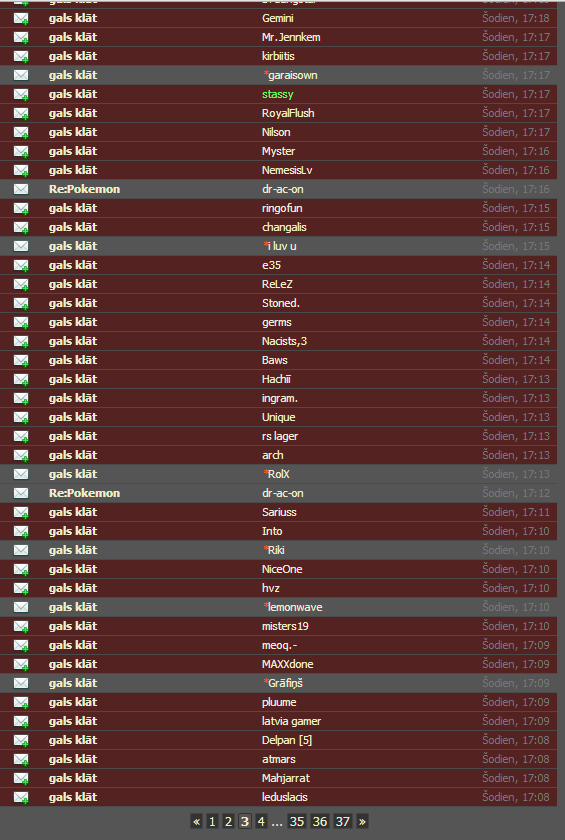The image size is (565, 840).
Task: Click unread envelope icon in leduslacis row
Action: pyautogui.click(x=21, y=798)
